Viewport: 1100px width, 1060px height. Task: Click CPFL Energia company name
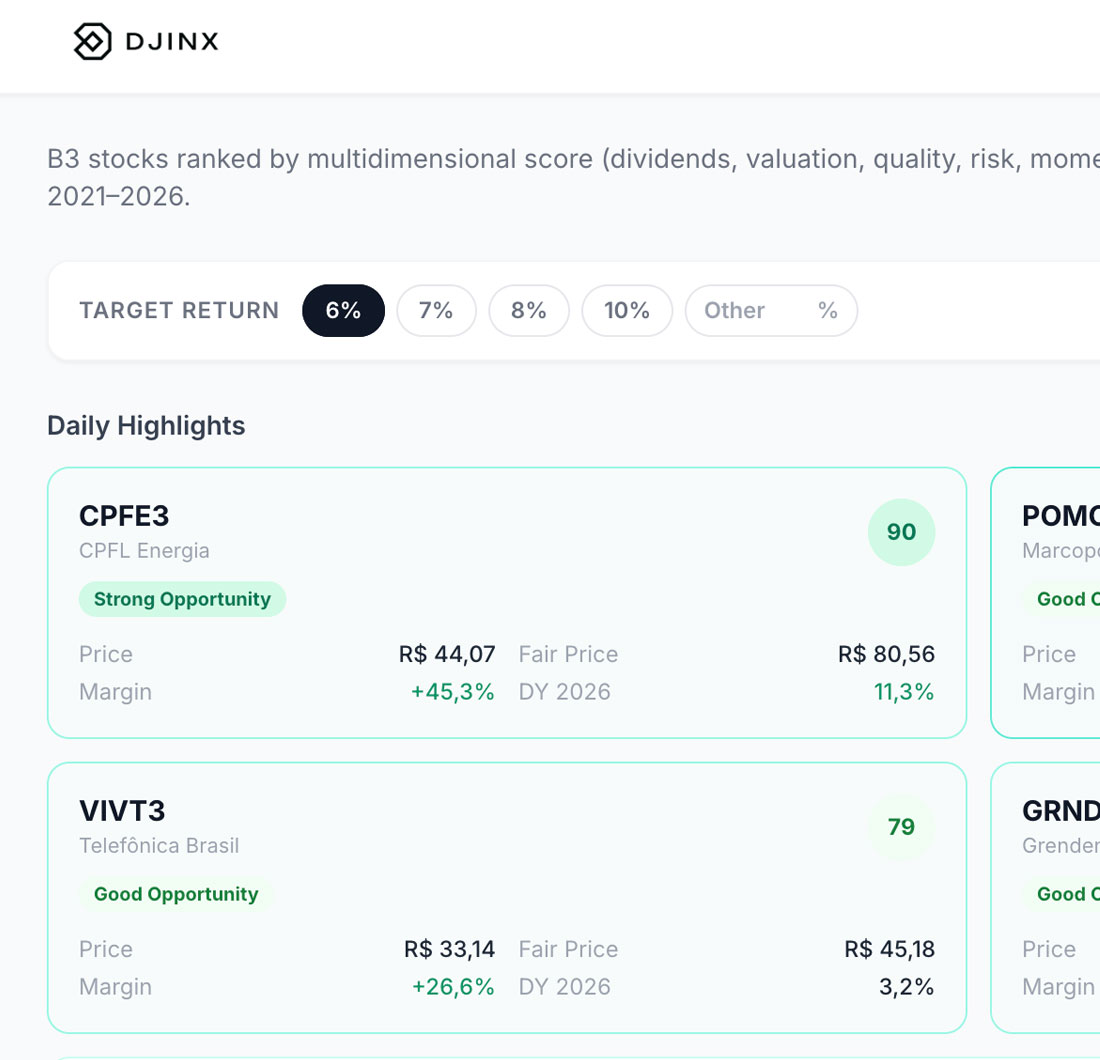(x=144, y=551)
